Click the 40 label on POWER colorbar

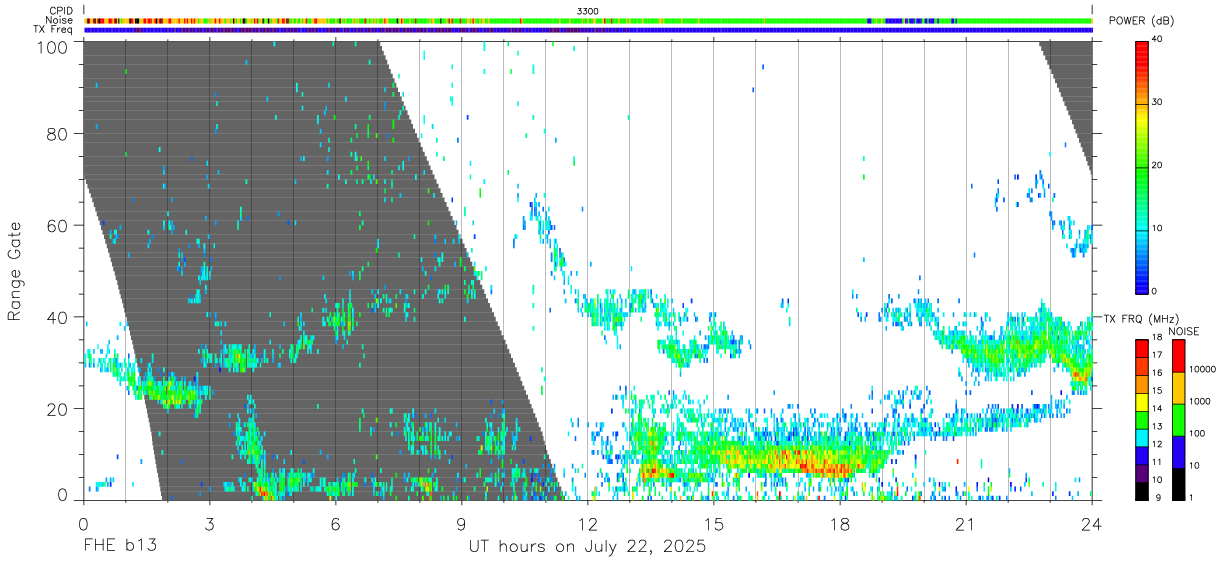point(1158,40)
